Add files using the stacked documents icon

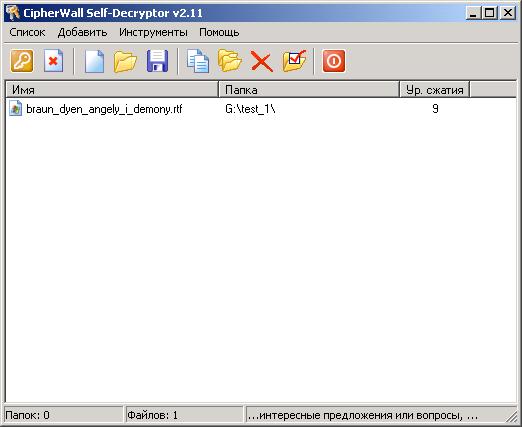click(198, 61)
